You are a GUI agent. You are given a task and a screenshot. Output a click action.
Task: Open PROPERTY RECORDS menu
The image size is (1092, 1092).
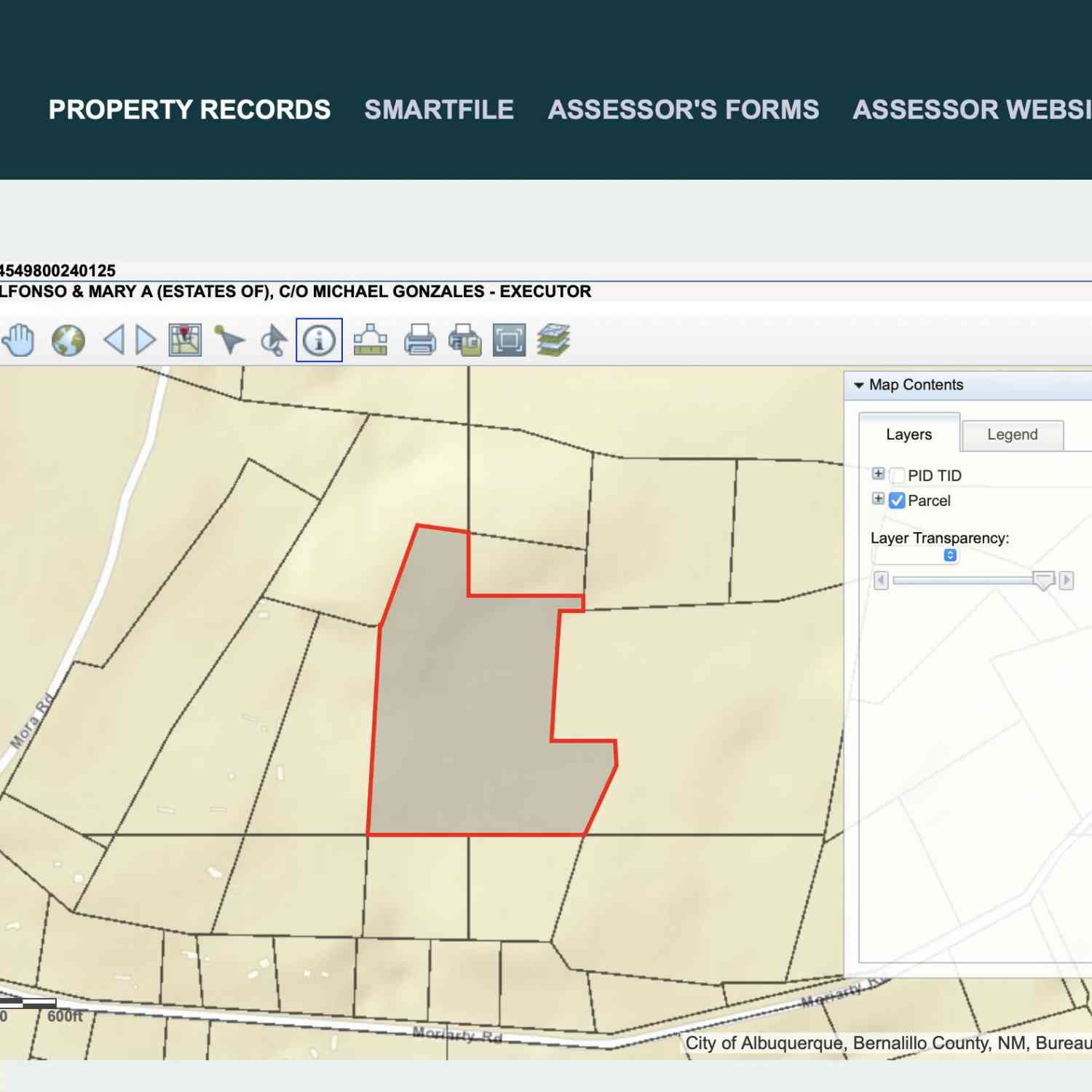coord(189,110)
